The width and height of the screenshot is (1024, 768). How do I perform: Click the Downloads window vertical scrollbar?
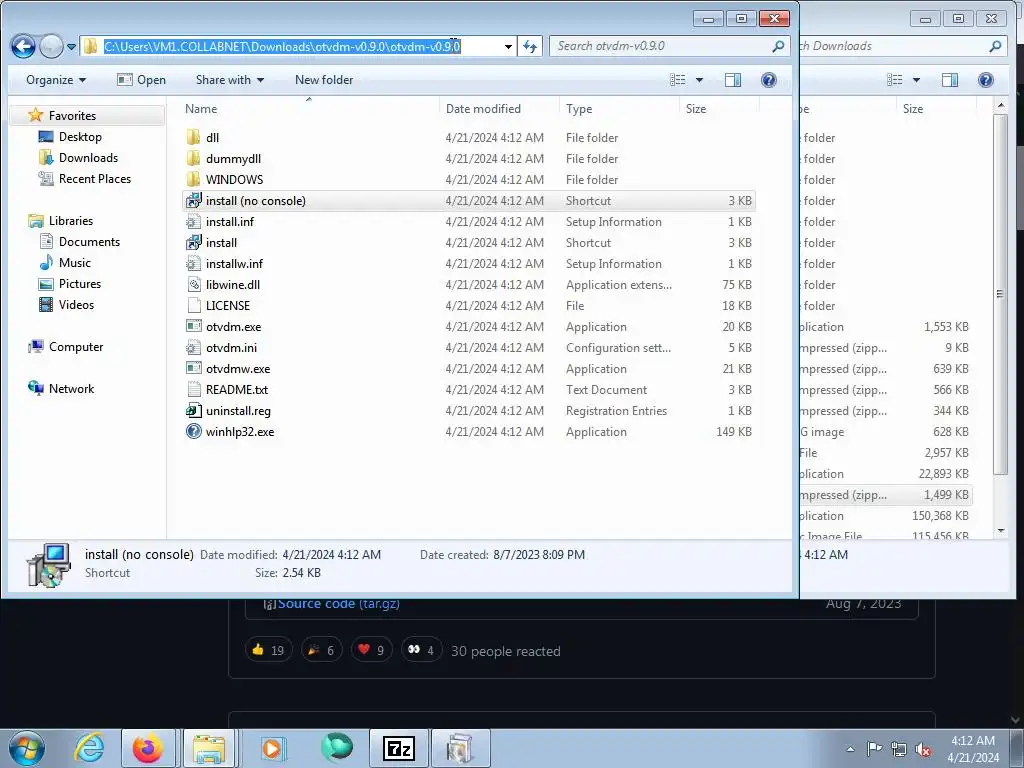(1000, 294)
